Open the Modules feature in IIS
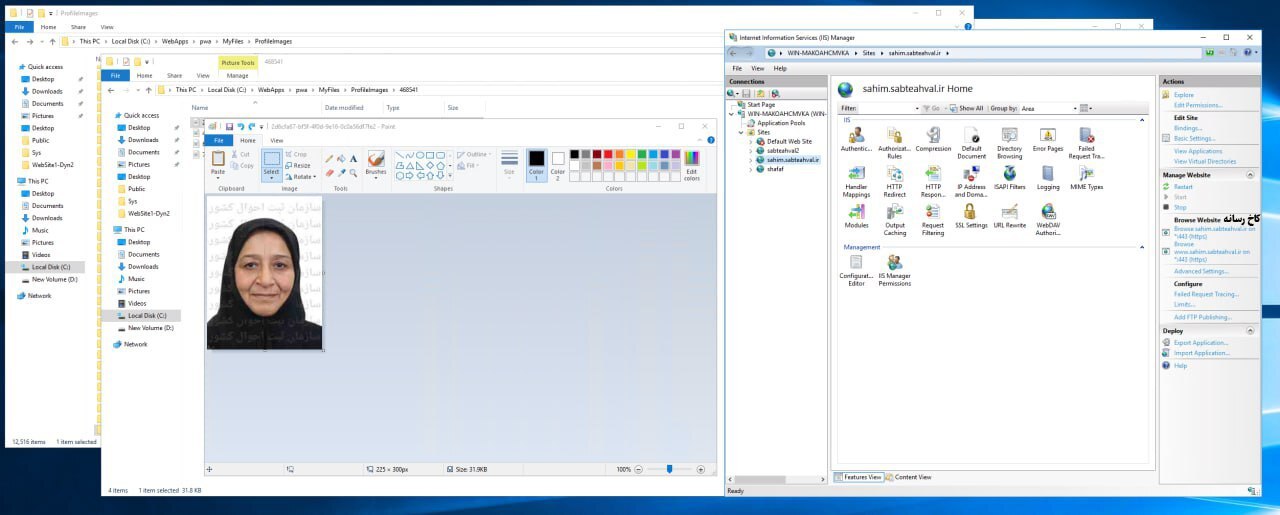 coord(856,217)
